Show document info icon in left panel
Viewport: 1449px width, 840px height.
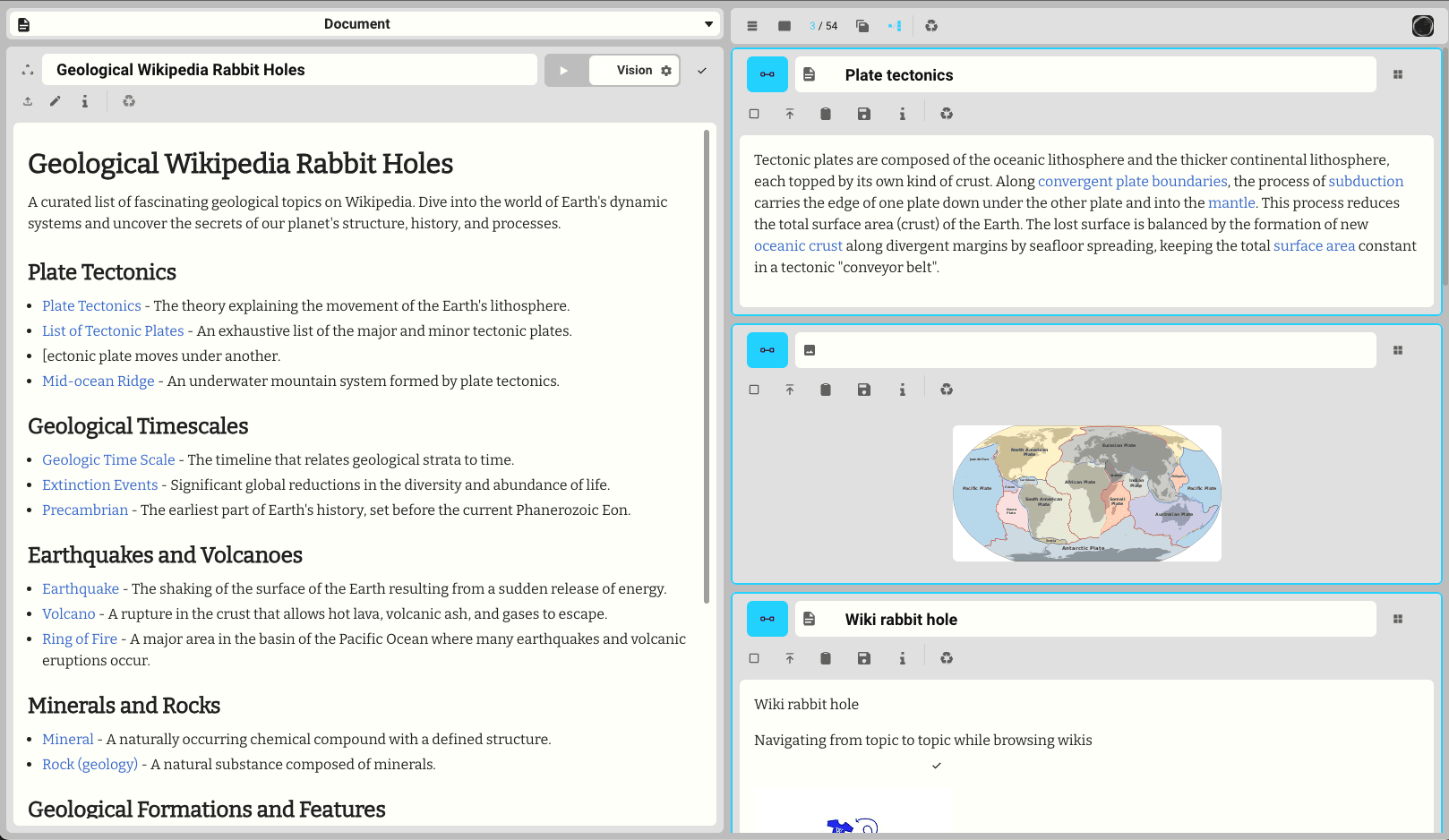tap(85, 101)
